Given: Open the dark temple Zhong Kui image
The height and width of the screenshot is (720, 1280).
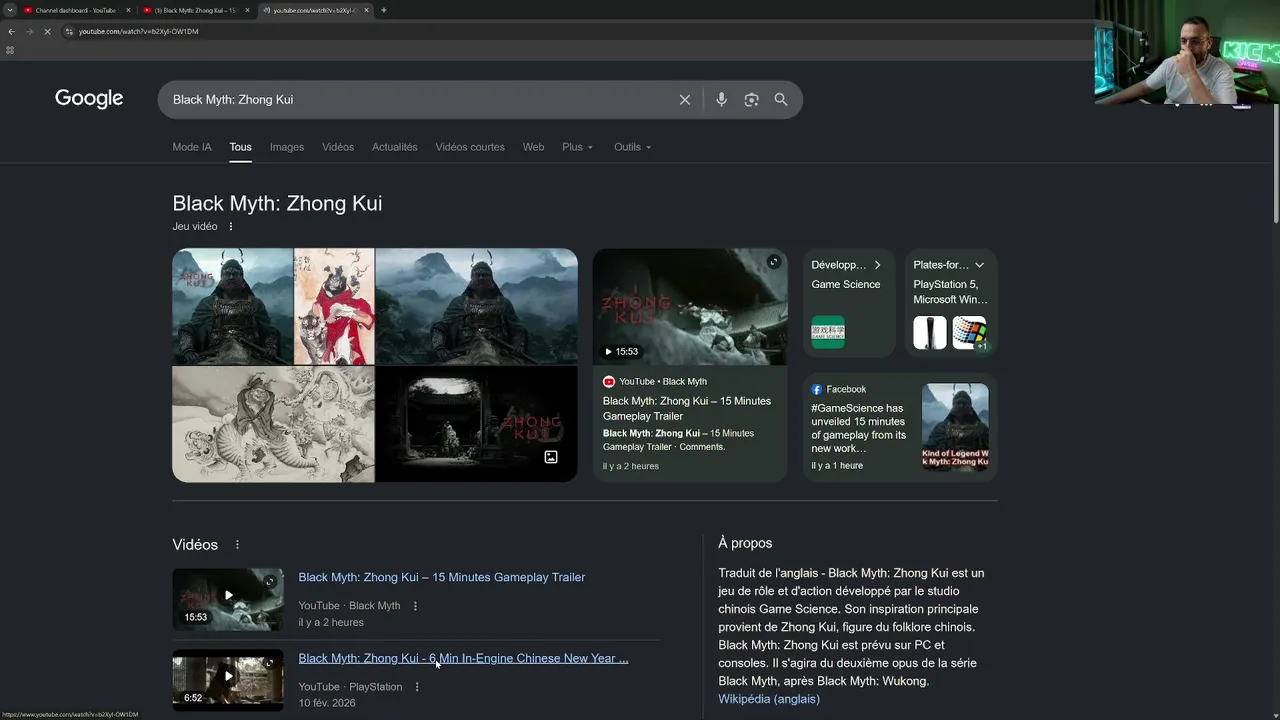Looking at the screenshot, I should pos(476,424).
